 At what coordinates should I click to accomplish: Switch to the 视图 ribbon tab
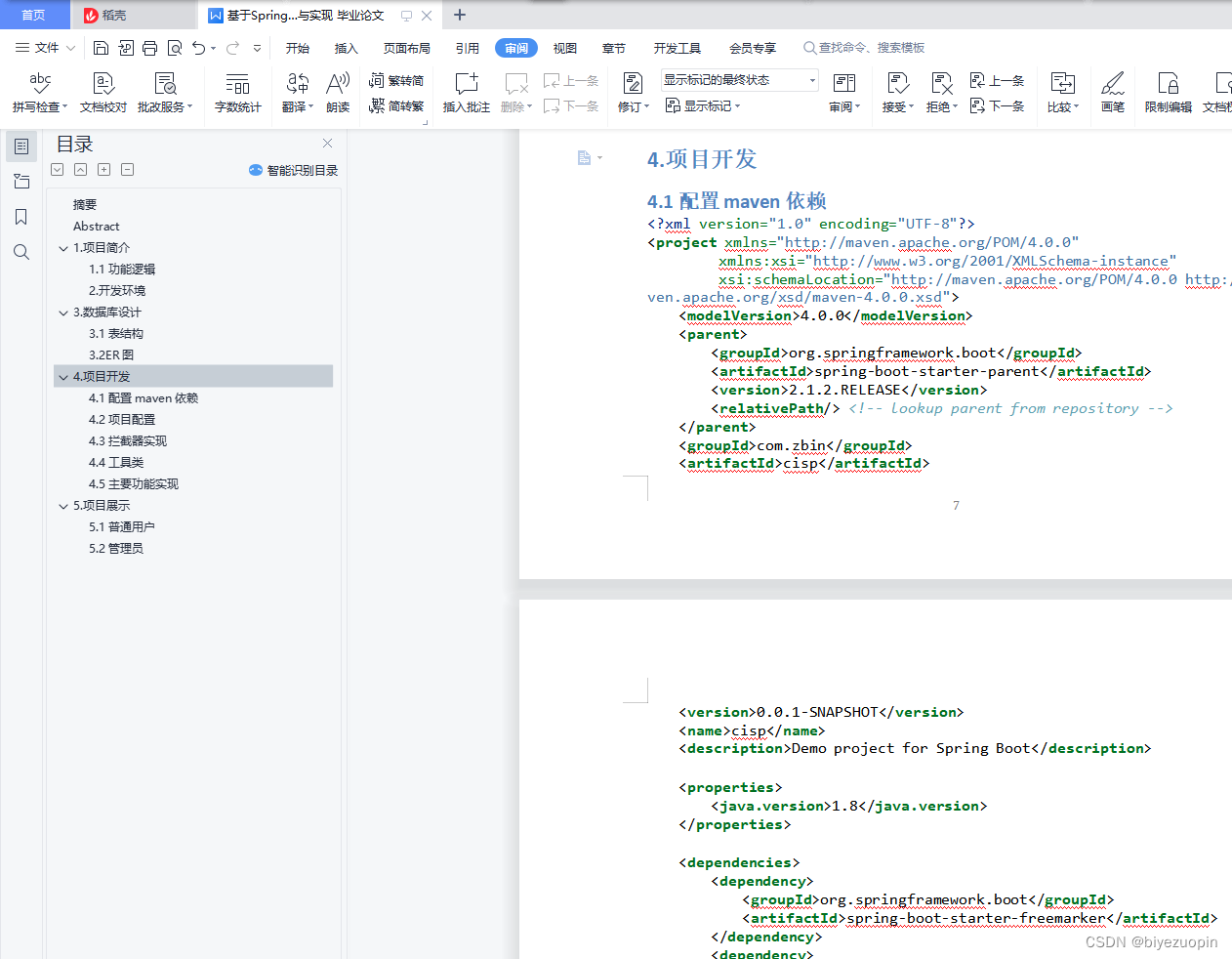point(564,48)
